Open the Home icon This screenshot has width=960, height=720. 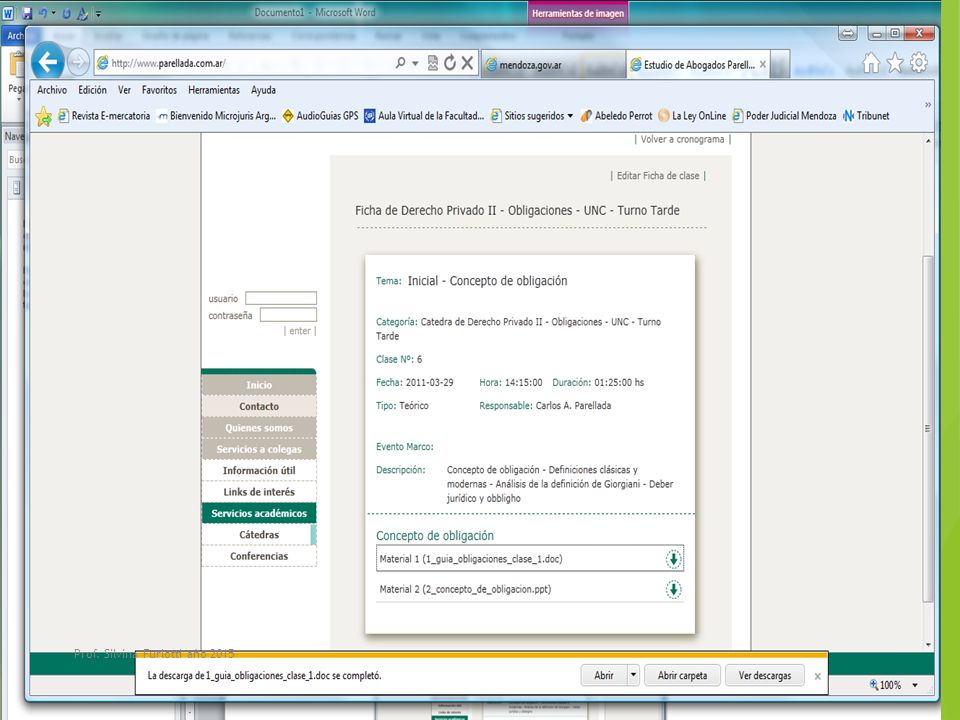tap(871, 62)
